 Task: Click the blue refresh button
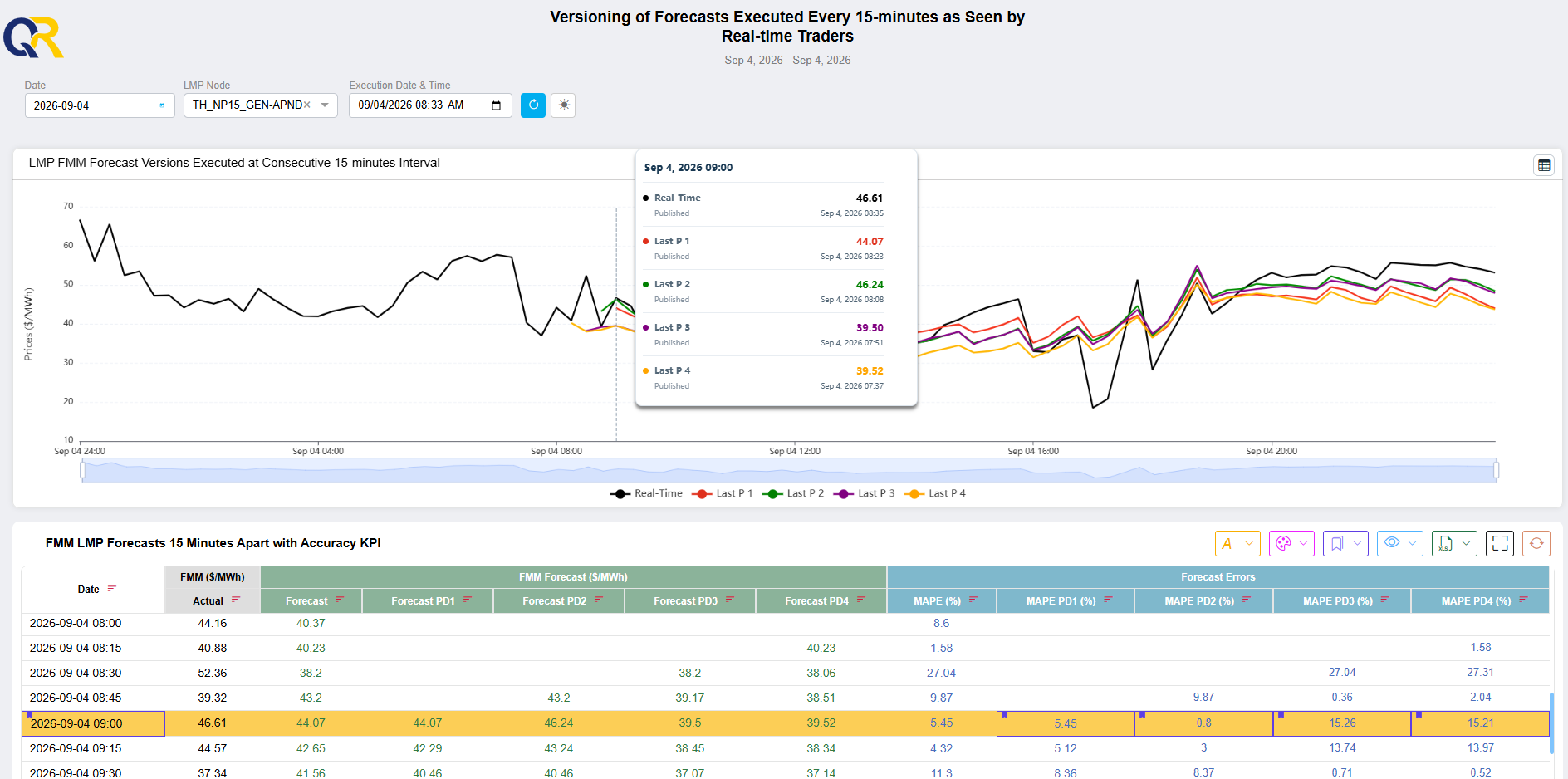tap(533, 105)
